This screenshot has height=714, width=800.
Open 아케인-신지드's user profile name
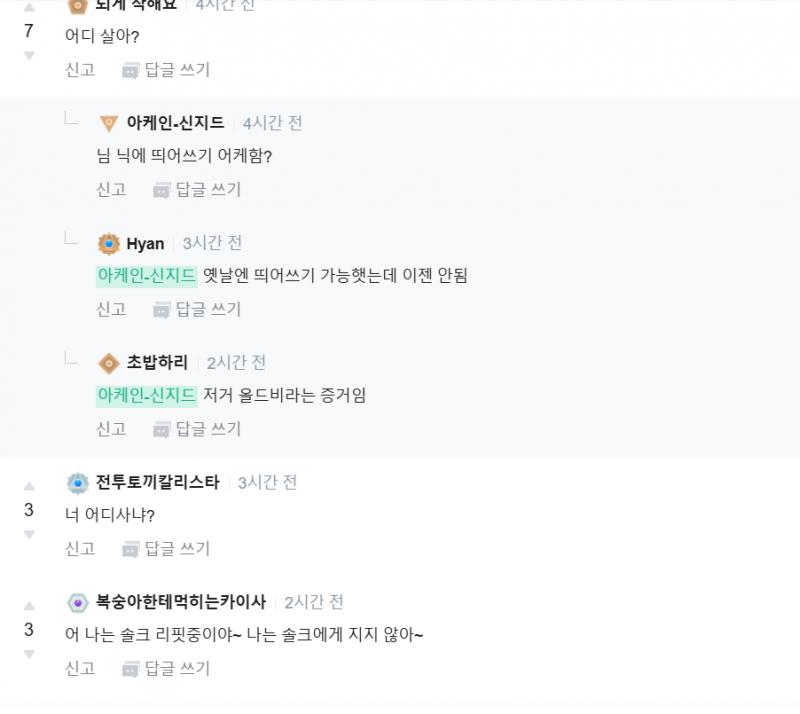click(175, 123)
